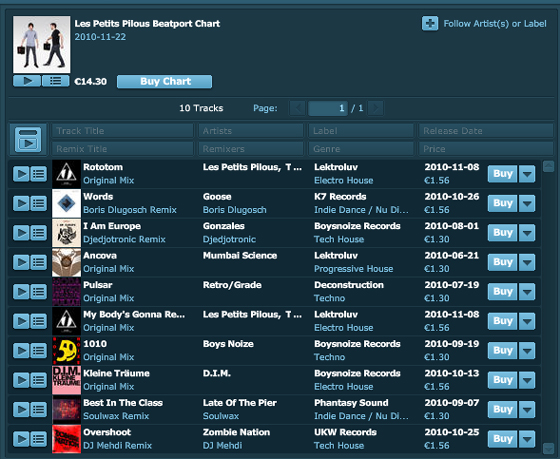The height and width of the screenshot is (459, 560).
Task: Open buy options dropdown for Kleine Träume
Action: (527, 380)
